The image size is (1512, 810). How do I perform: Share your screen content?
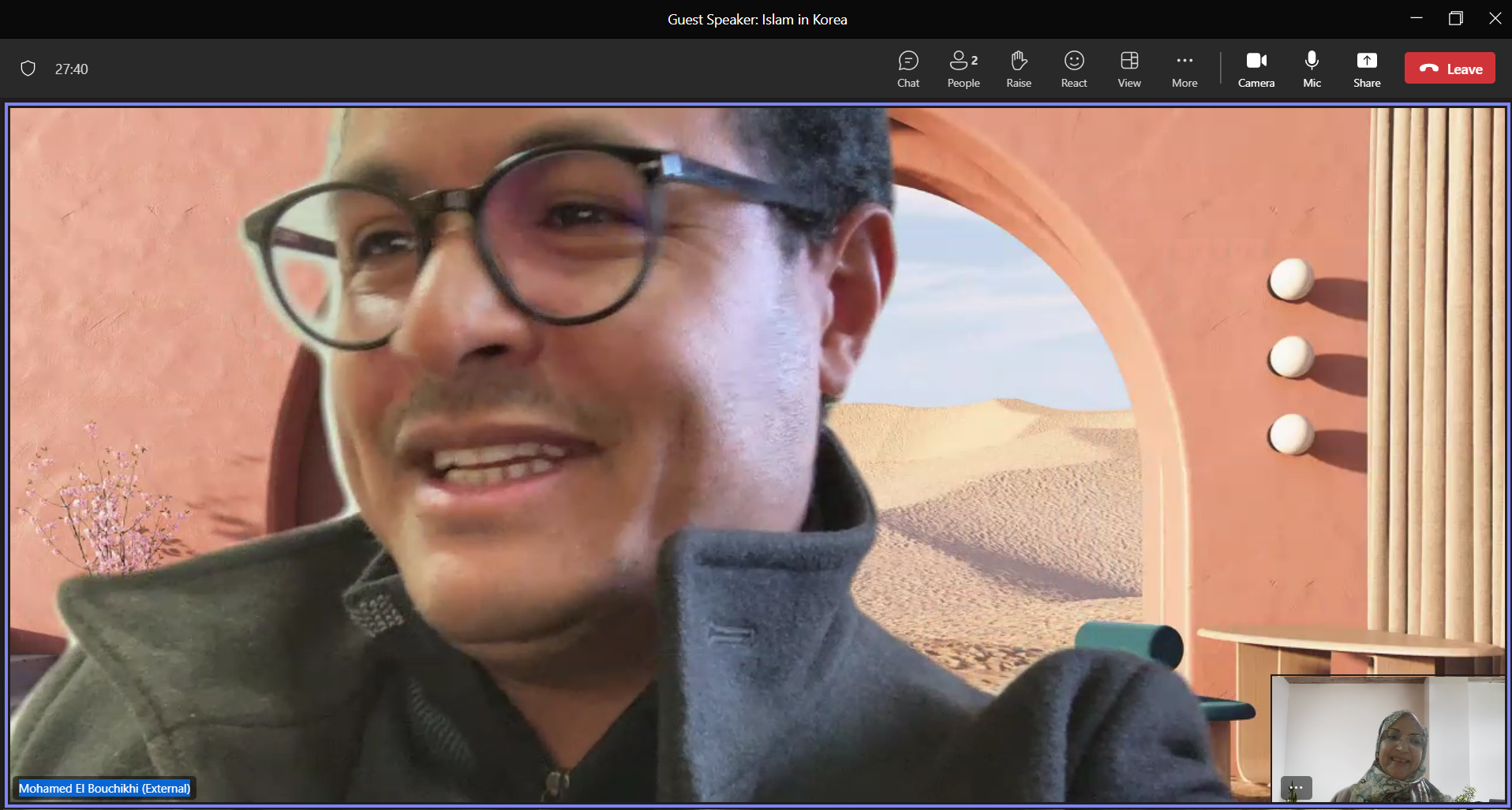1367,69
